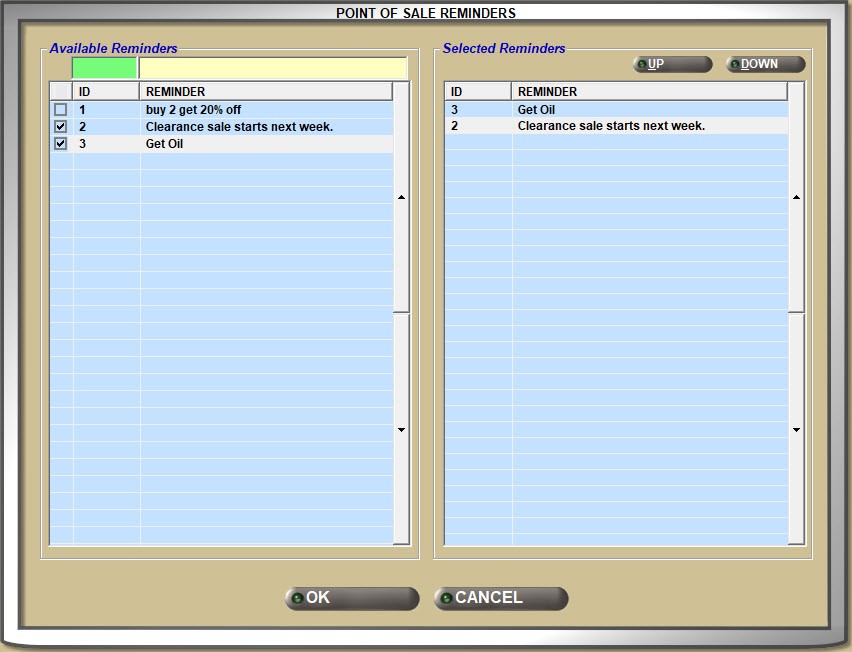The width and height of the screenshot is (852, 652).
Task: Click the OK button
Action: pos(351,598)
